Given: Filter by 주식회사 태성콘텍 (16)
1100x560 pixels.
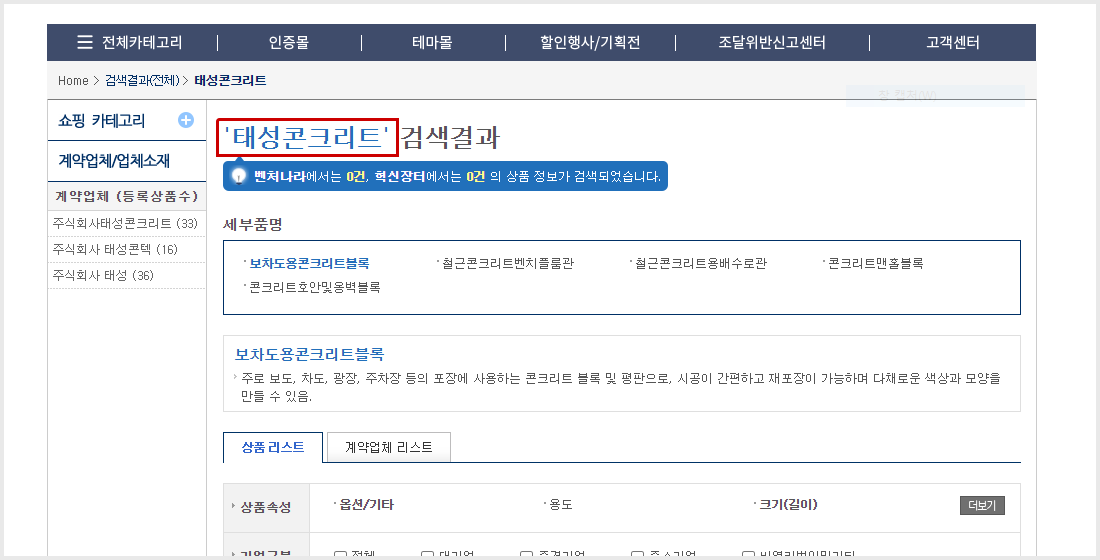Looking at the screenshot, I should 115,249.
